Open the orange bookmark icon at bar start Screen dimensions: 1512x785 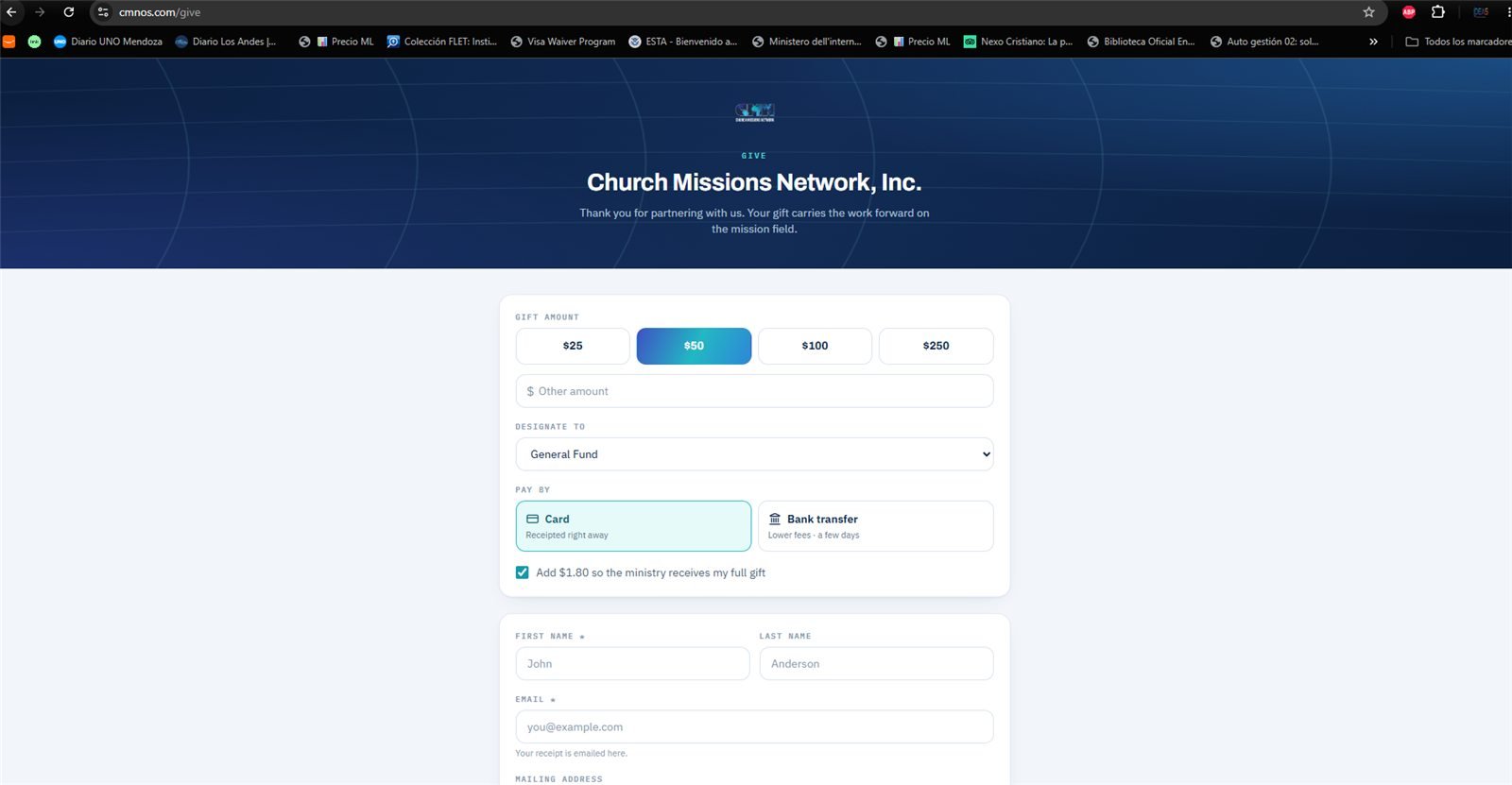(9, 42)
